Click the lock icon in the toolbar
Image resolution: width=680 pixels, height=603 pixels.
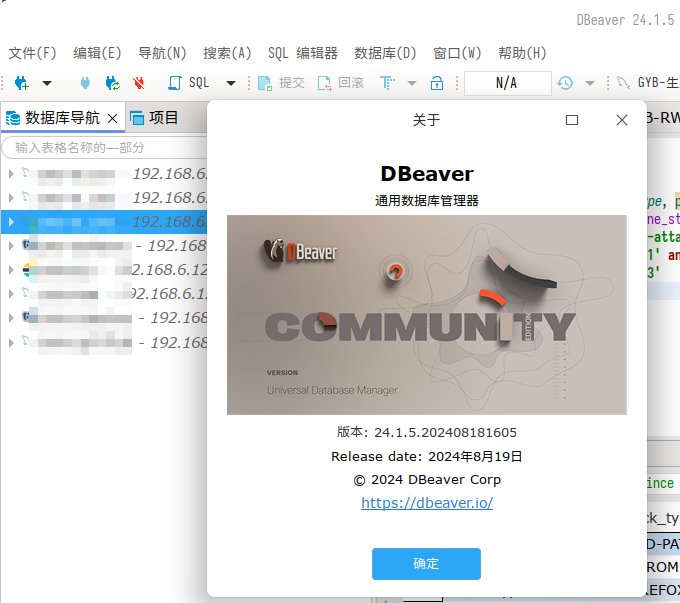437,83
